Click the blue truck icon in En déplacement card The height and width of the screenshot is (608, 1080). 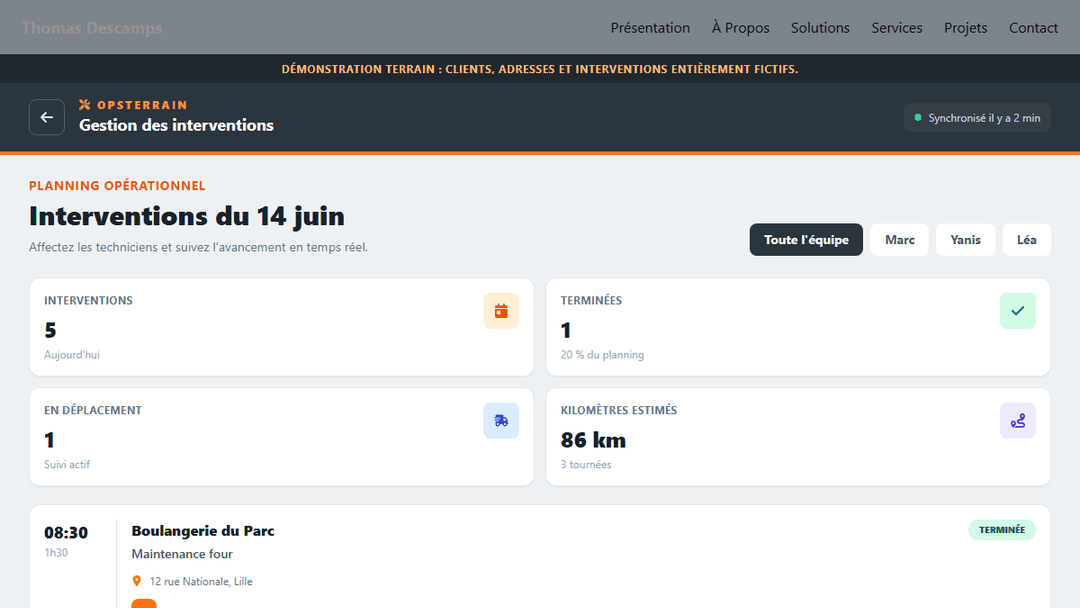click(501, 420)
